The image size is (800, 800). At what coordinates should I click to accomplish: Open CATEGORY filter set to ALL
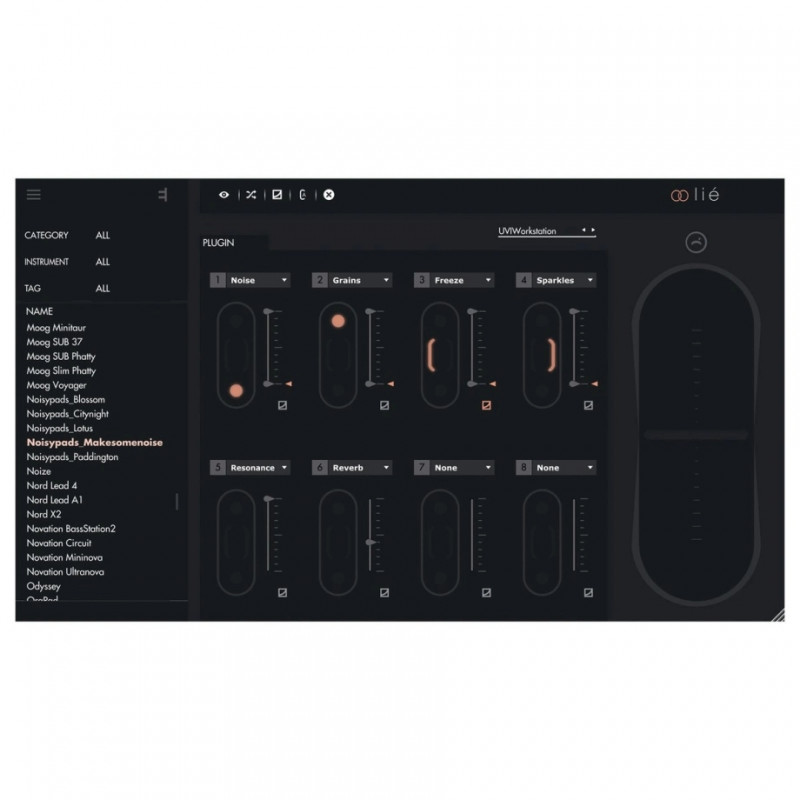(102, 235)
